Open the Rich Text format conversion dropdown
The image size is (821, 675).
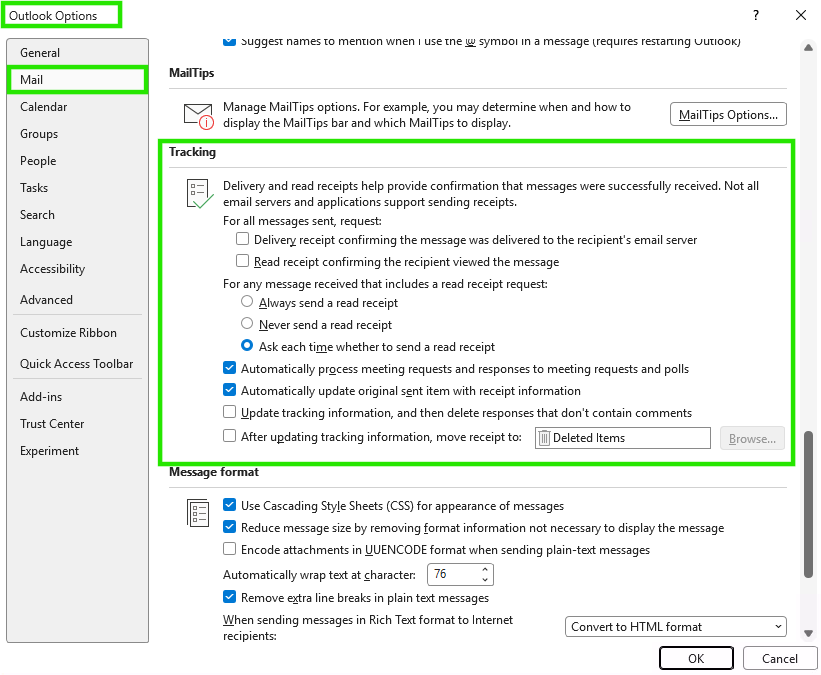tap(675, 627)
